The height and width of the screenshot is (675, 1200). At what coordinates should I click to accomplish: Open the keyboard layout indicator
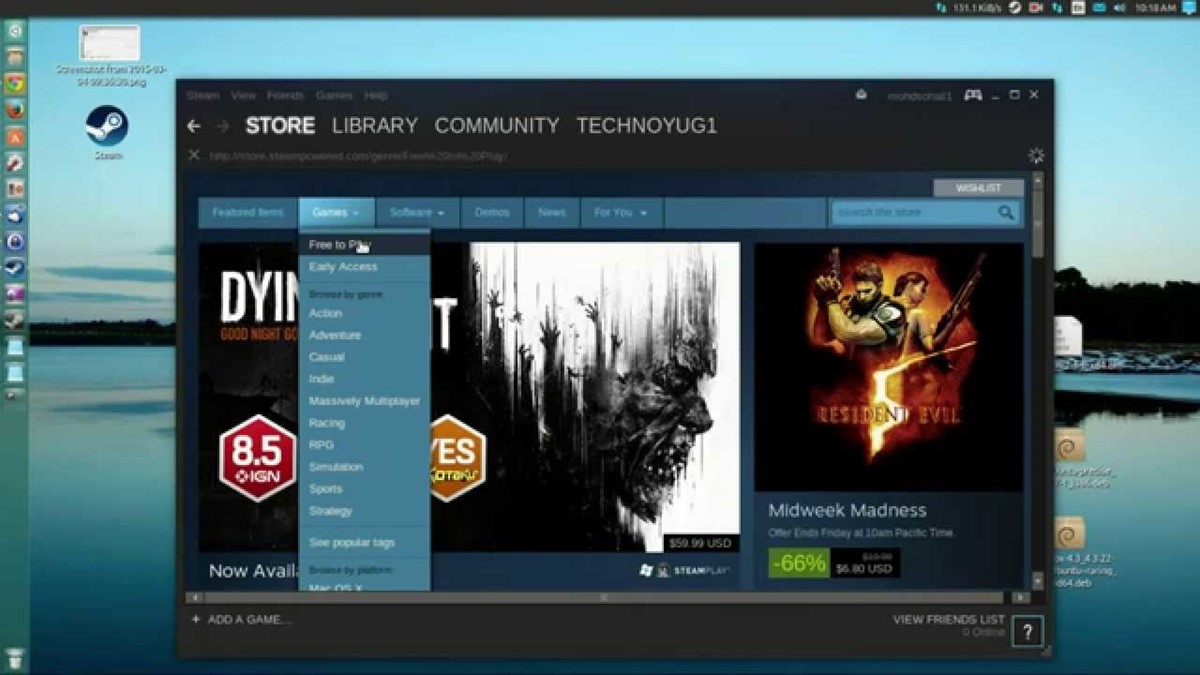tap(1078, 7)
